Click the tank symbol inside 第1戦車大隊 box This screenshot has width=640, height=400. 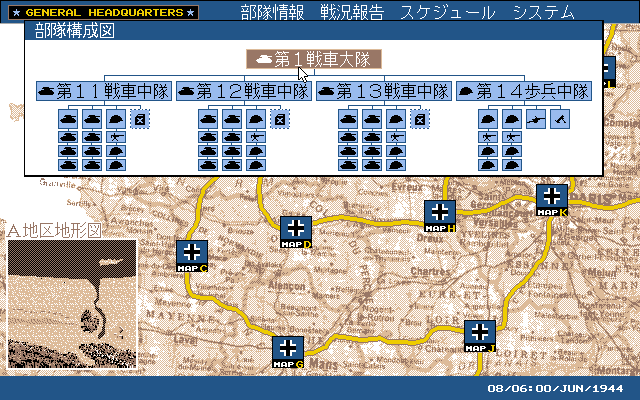264,60
